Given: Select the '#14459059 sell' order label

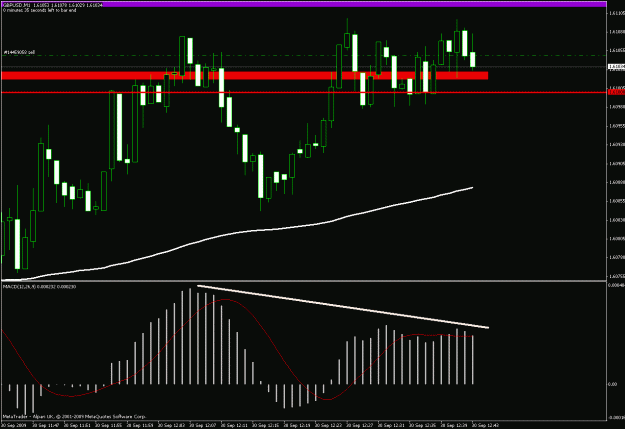Looking at the screenshot, I should [x=19, y=52].
